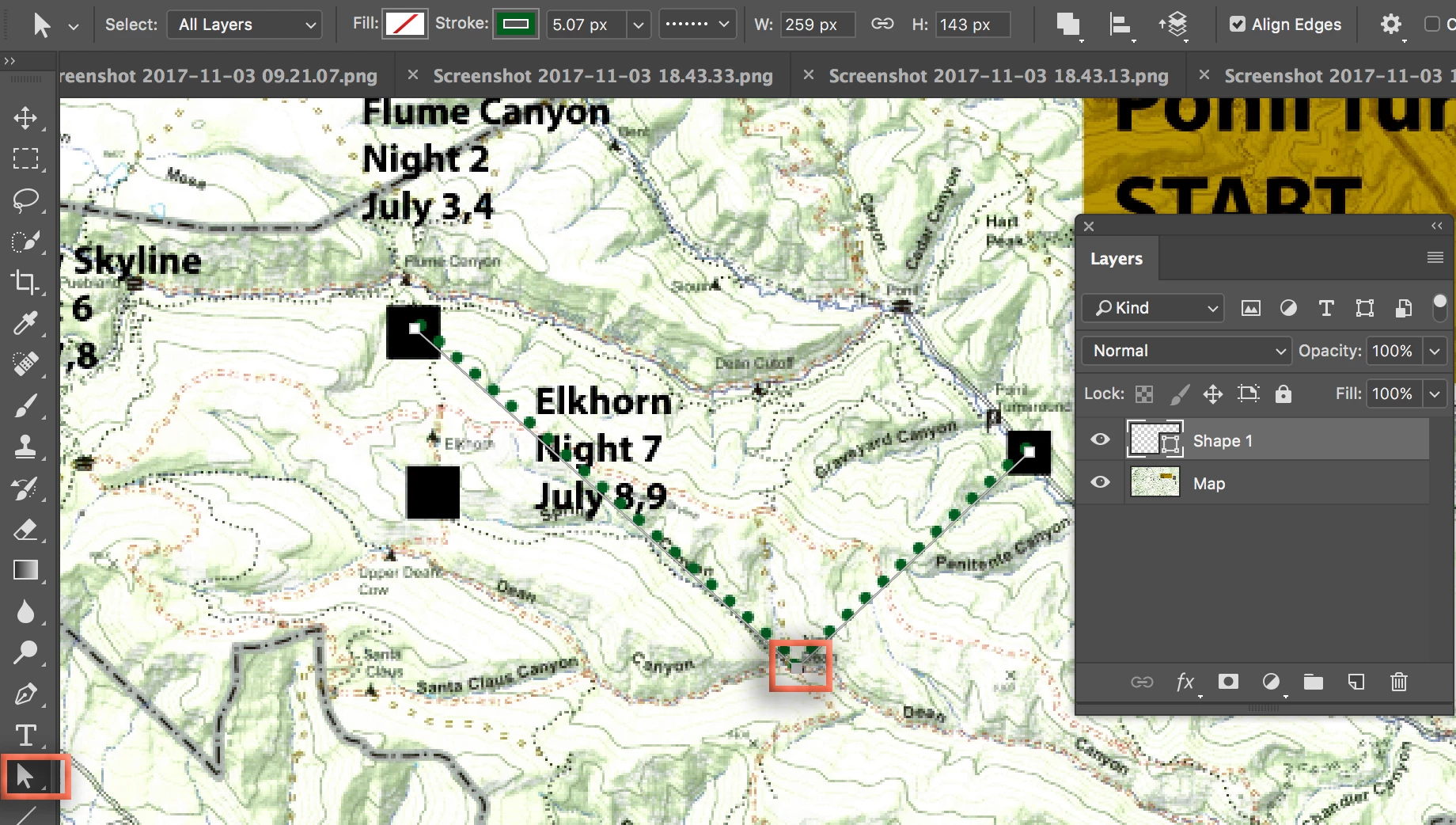Toggle lock transparent pixels
The height and width of the screenshot is (825, 1456).
(x=1144, y=393)
